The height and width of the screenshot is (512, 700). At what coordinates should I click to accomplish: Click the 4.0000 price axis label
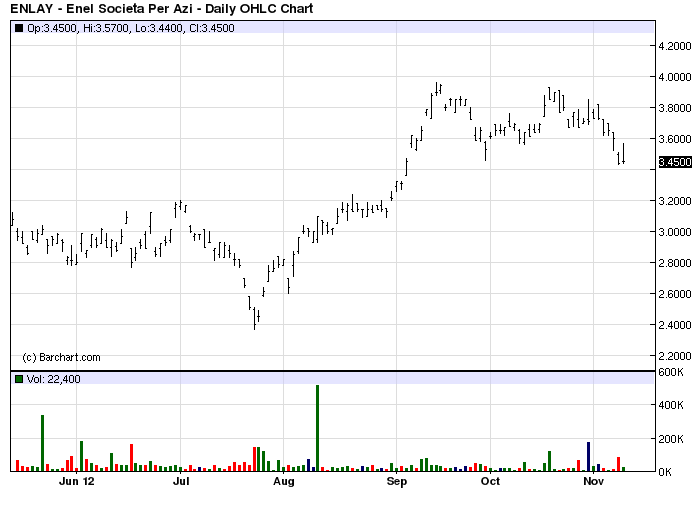point(675,77)
